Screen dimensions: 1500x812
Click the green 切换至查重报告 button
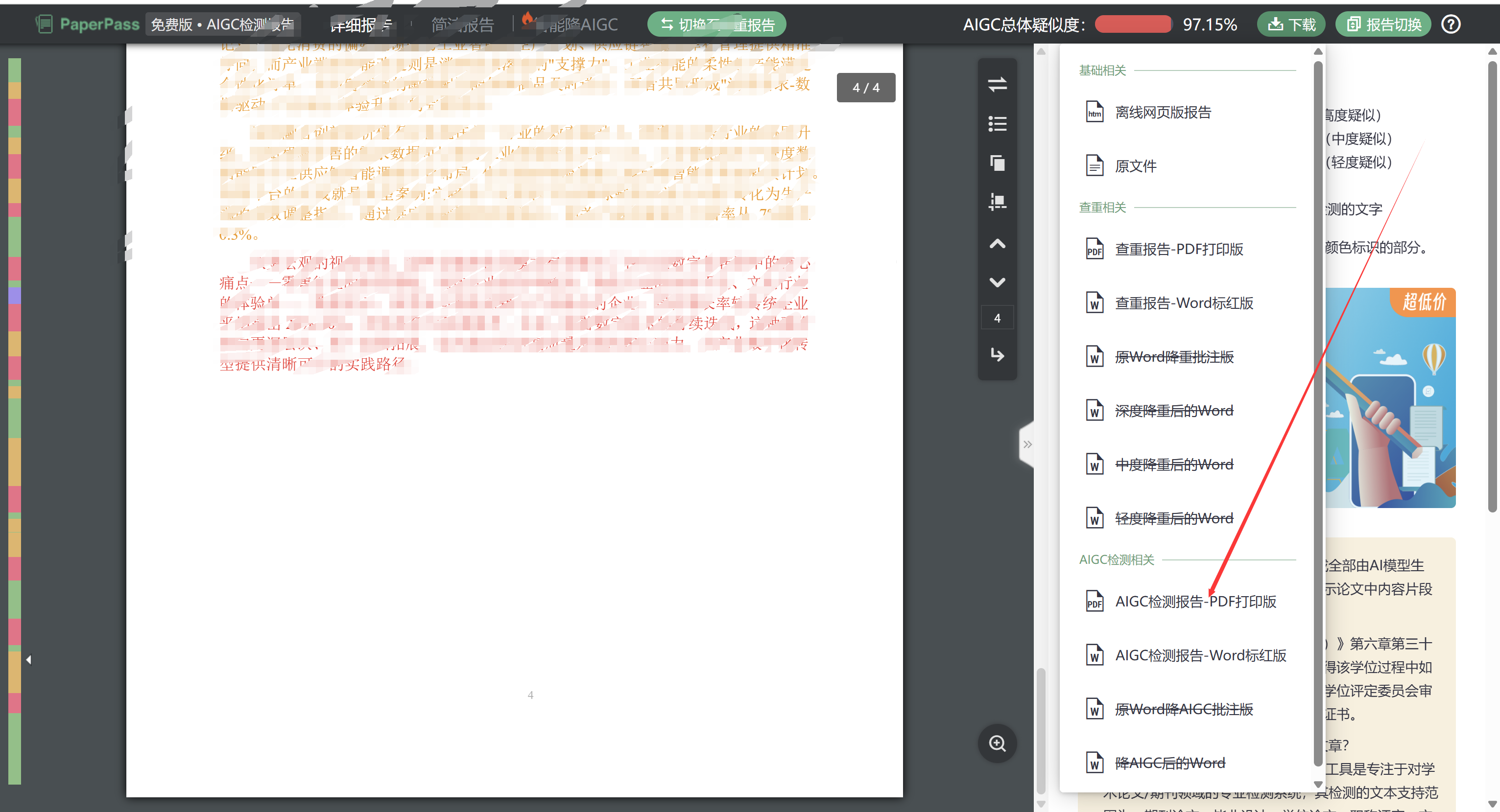pyautogui.click(x=716, y=24)
